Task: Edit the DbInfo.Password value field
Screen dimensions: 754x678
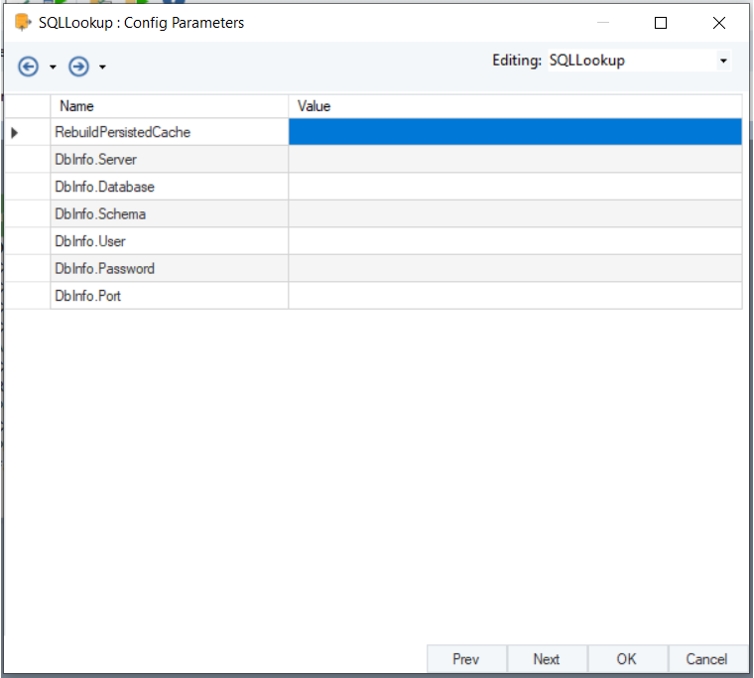Action: click(515, 268)
